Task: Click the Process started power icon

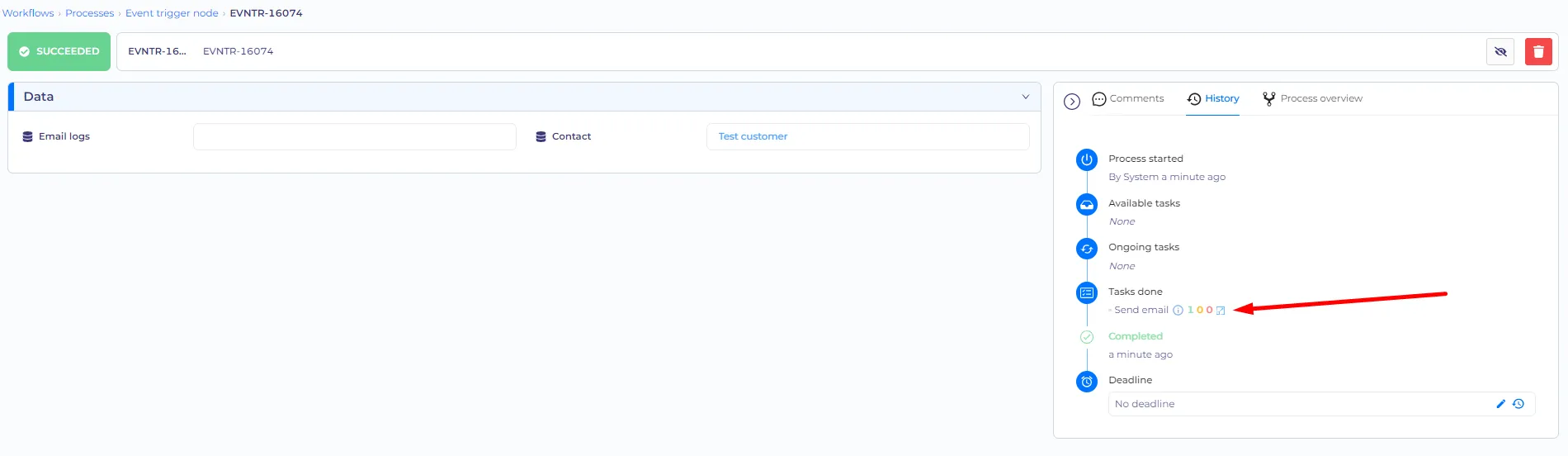Action: [x=1087, y=159]
